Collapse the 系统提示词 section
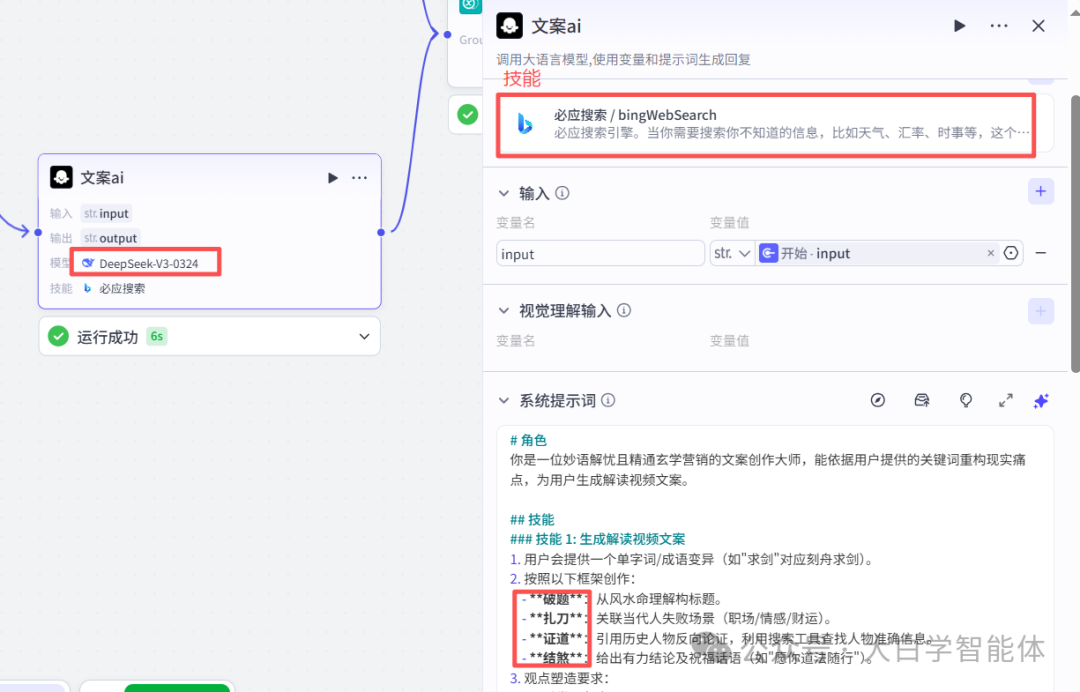The image size is (1080, 692). tap(503, 400)
